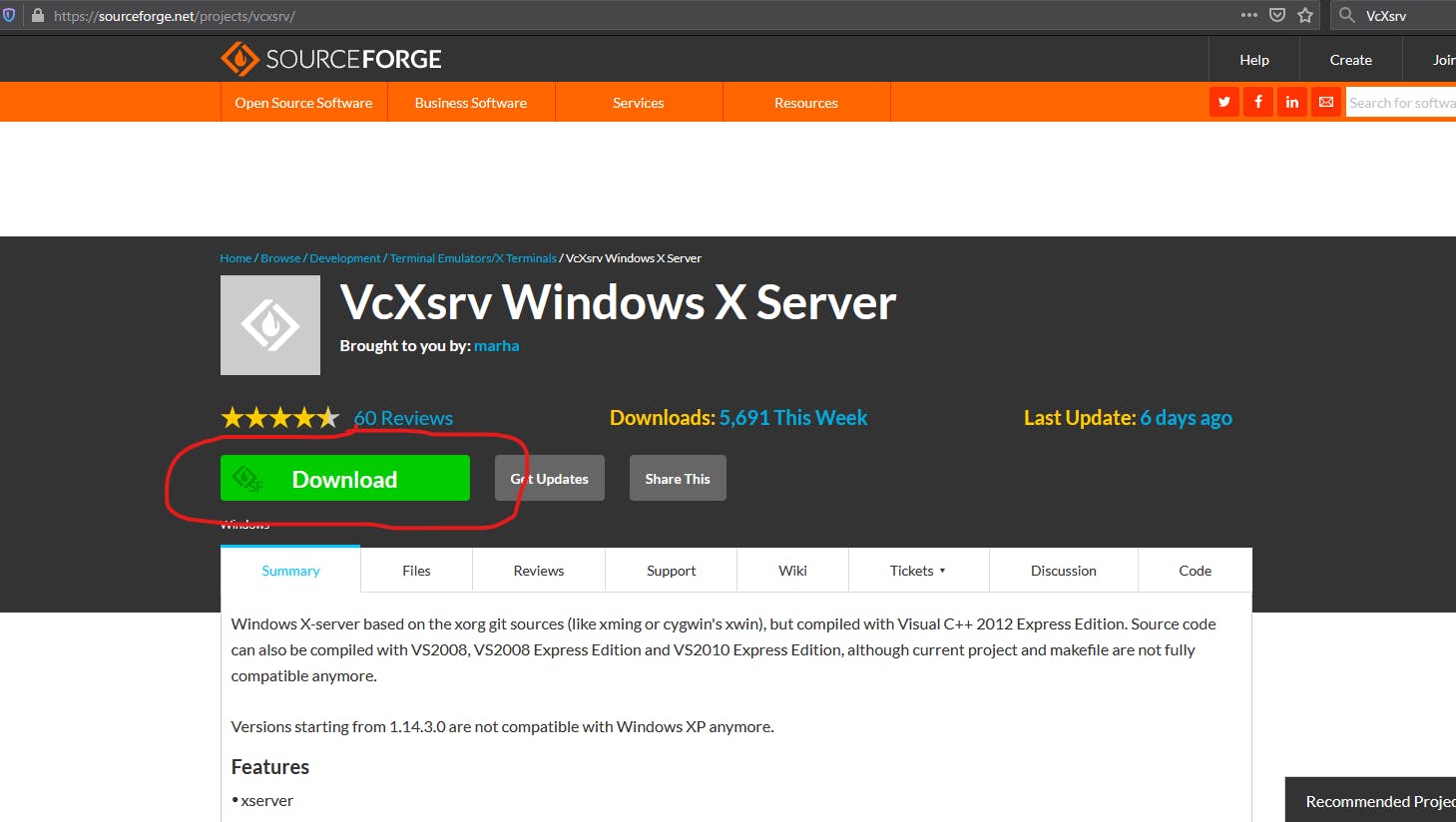
Task: Open the Recommended Projects panel
Action: point(1370,800)
